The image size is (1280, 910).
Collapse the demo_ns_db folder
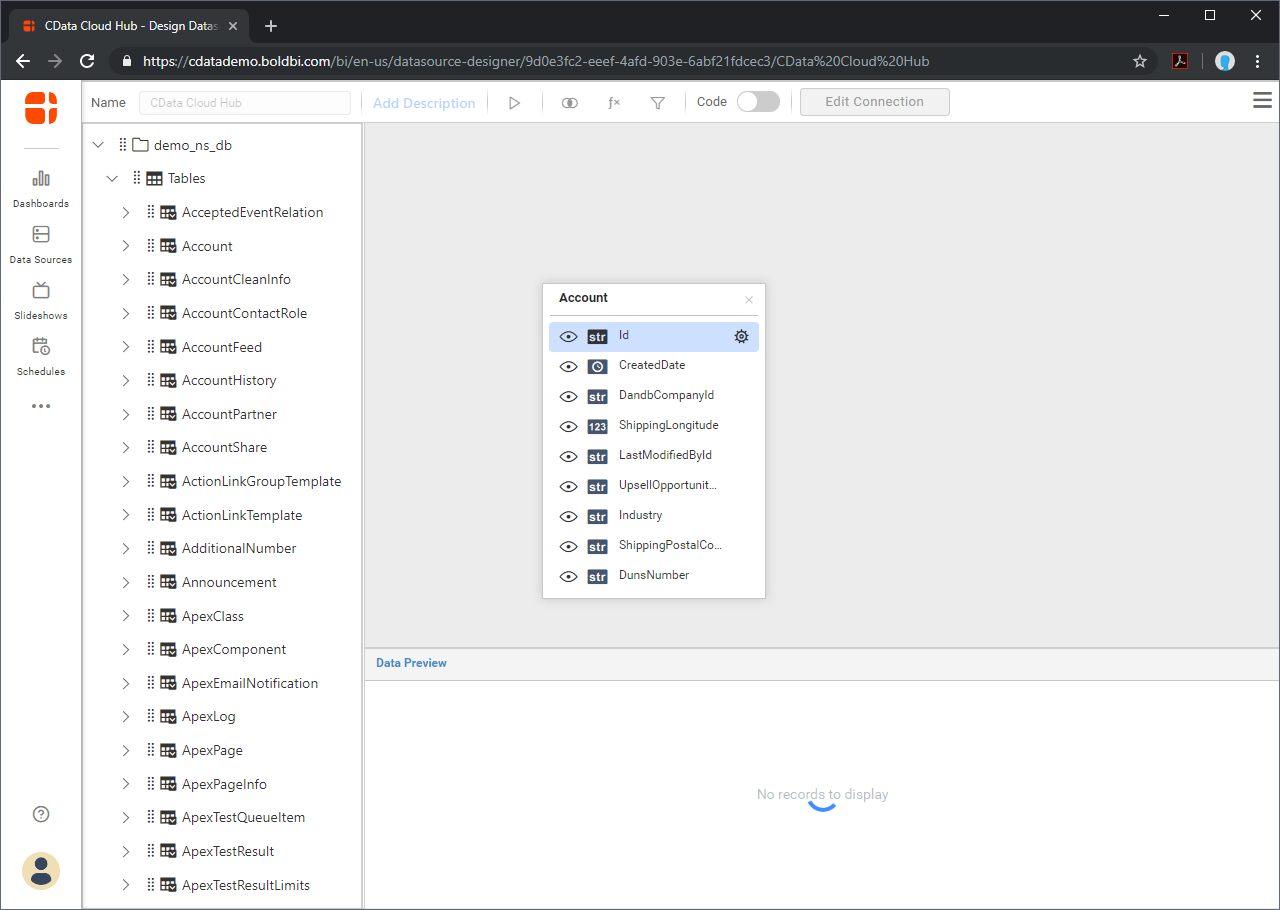click(98, 145)
